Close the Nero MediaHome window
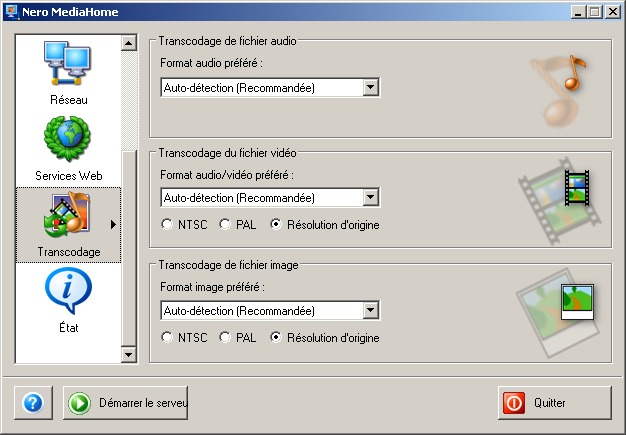626x435 pixels. (x=612, y=12)
